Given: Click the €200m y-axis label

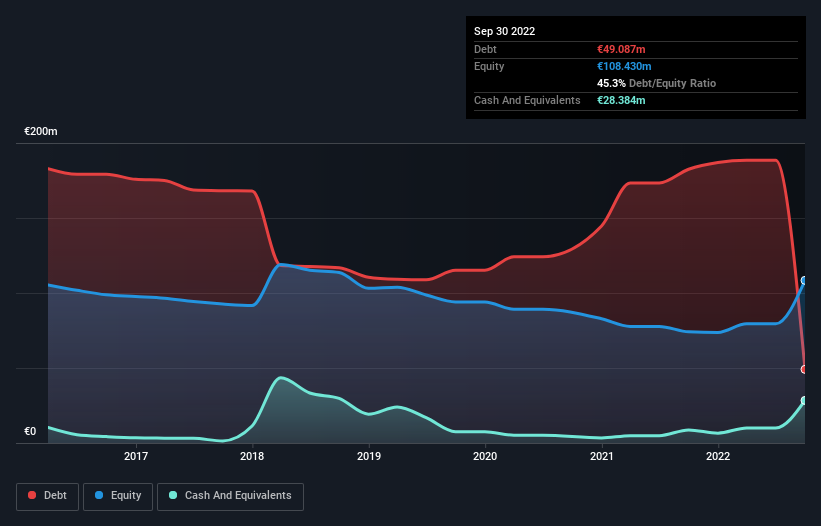Looking at the screenshot, I should coord(41,131).
